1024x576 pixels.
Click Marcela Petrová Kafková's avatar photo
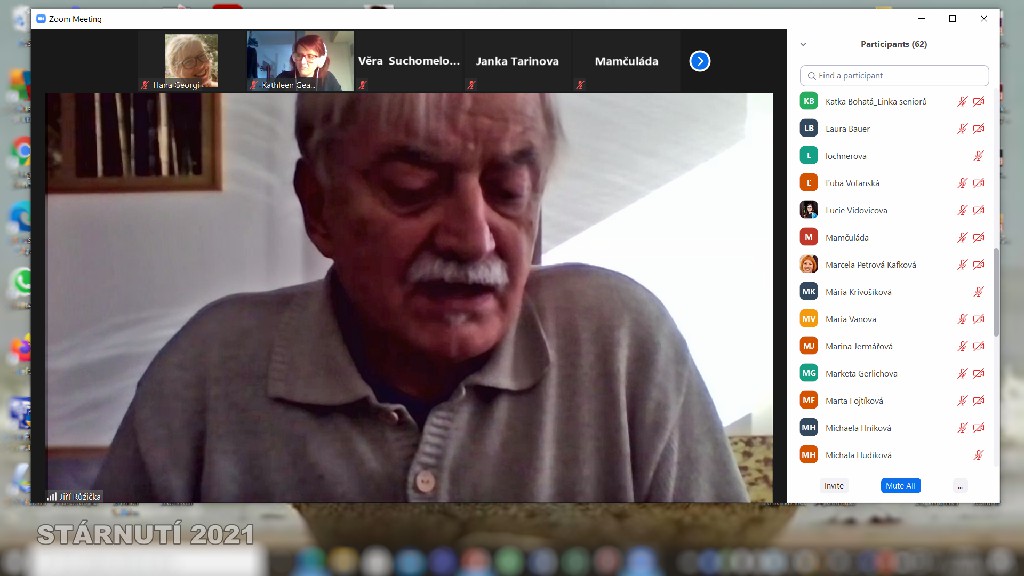[809, 265]
